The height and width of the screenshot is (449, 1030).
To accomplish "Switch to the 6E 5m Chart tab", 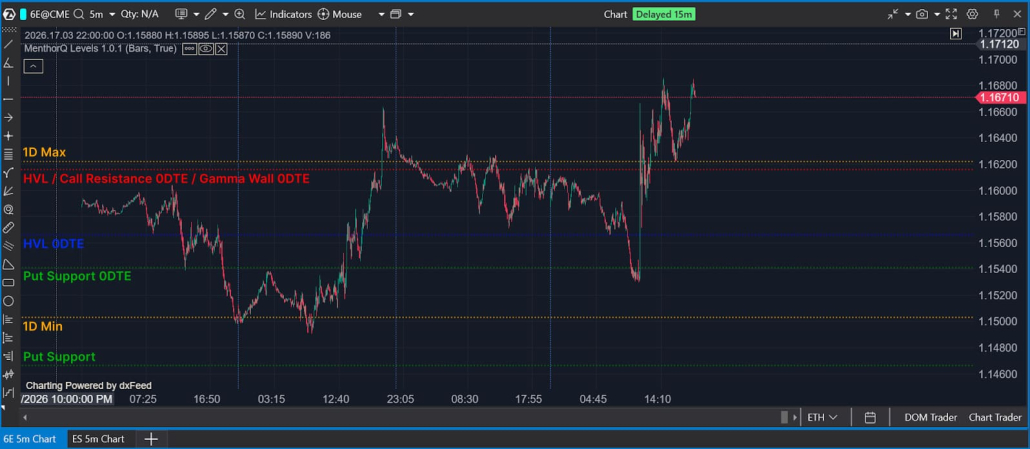I will 34,439.
